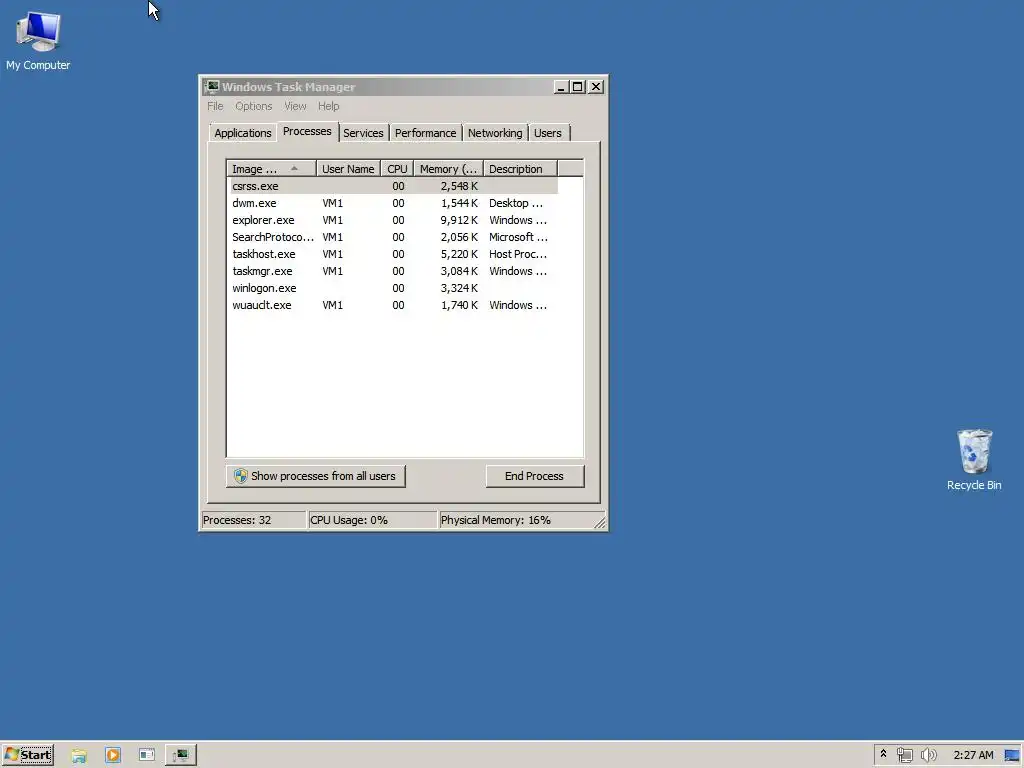
Task: Launch Windows Media Player from taskbar
Action: tap(113, 756)
